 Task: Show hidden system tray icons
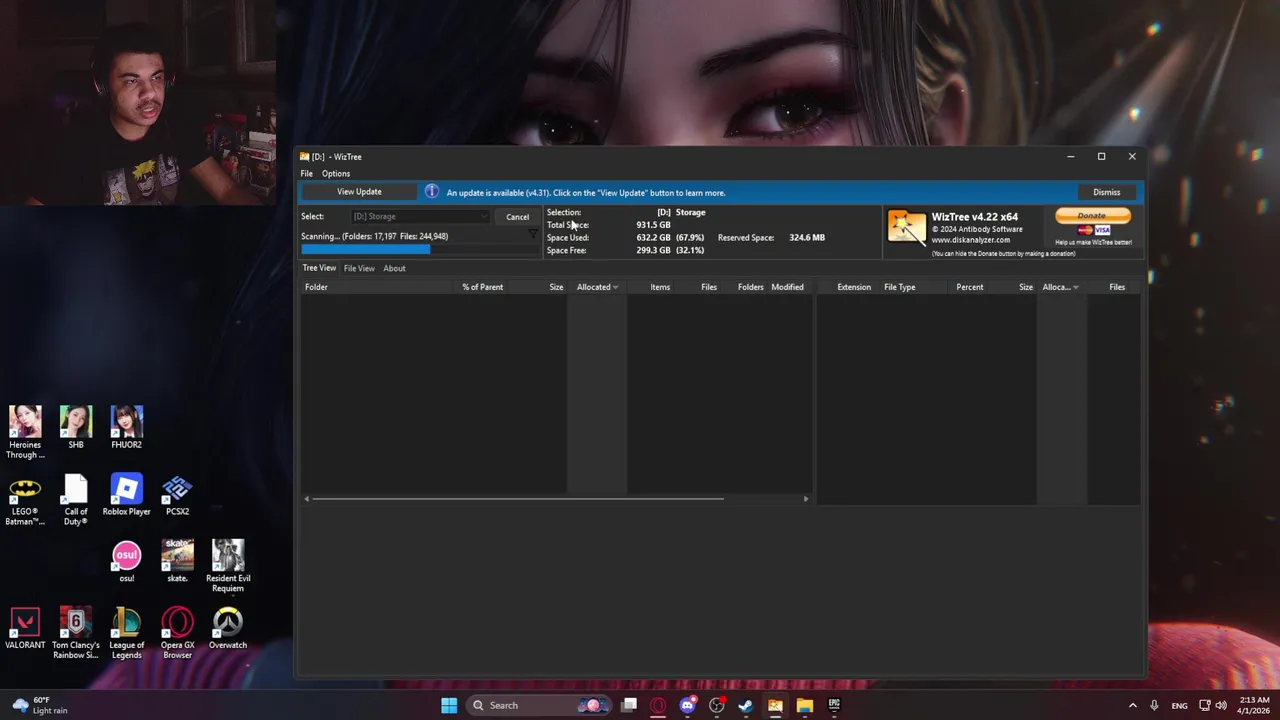[x=1132, y=705]
